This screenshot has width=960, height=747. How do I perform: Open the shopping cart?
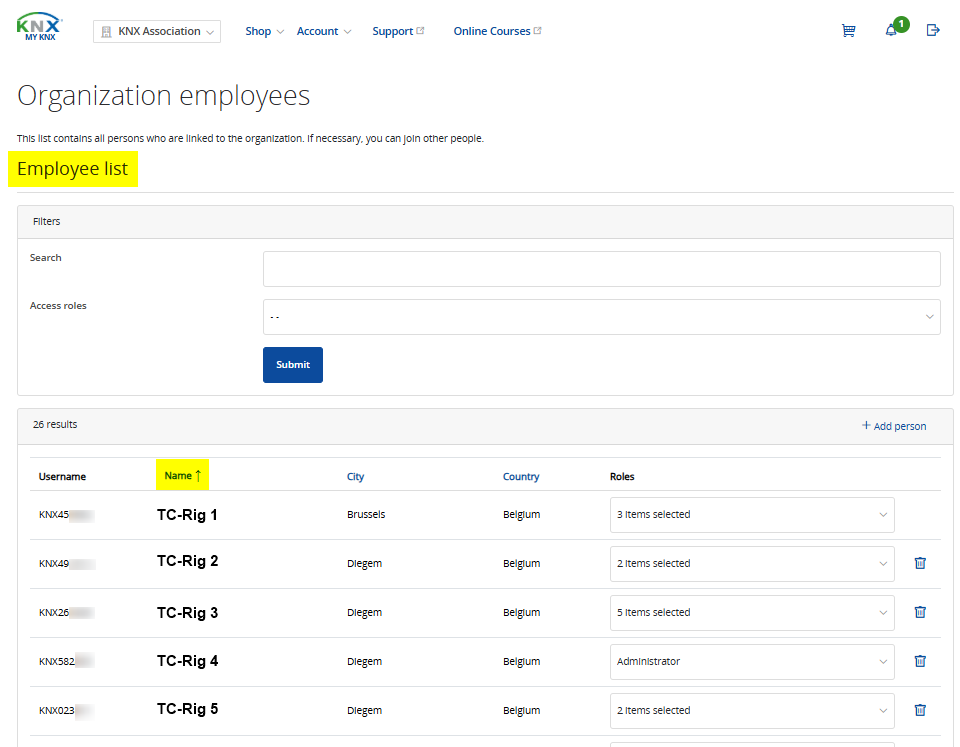pyautogui.click(x=848, y=31)
